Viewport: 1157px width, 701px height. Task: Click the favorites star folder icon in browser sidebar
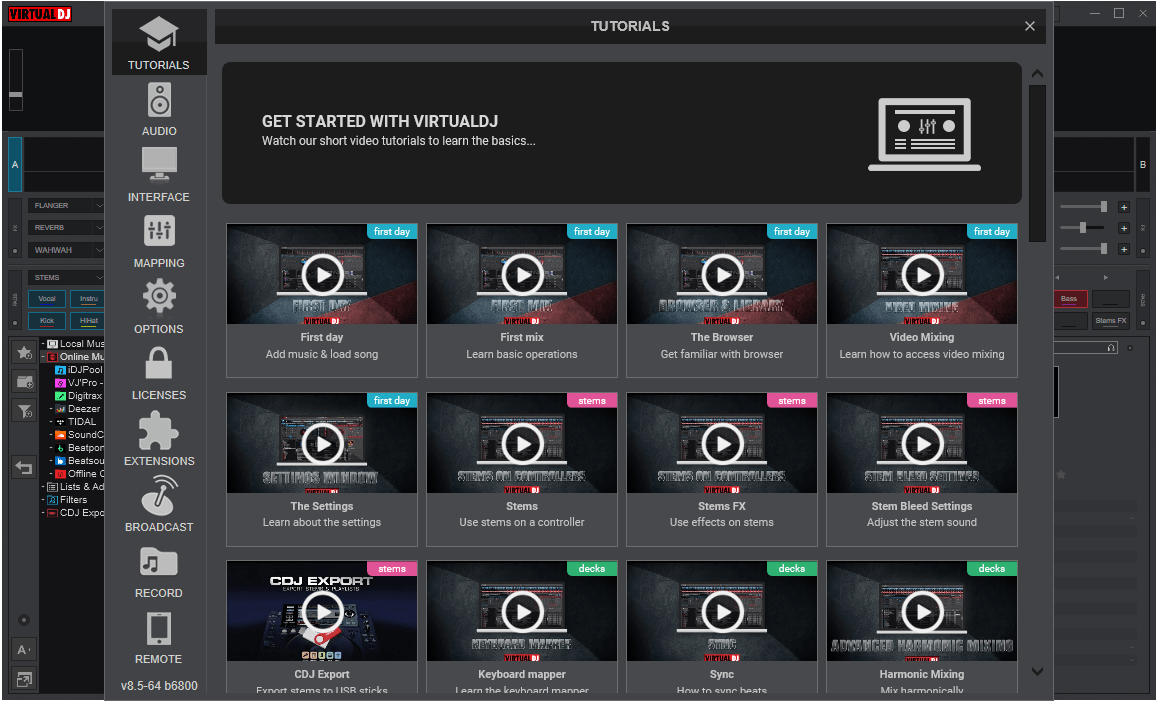(x=24, y=353)
